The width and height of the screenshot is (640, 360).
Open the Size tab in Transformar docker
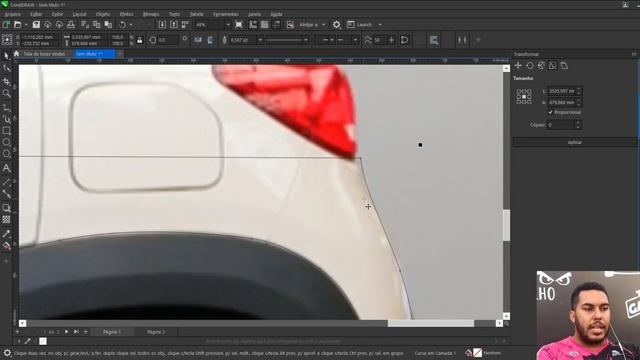click(552, 66)
